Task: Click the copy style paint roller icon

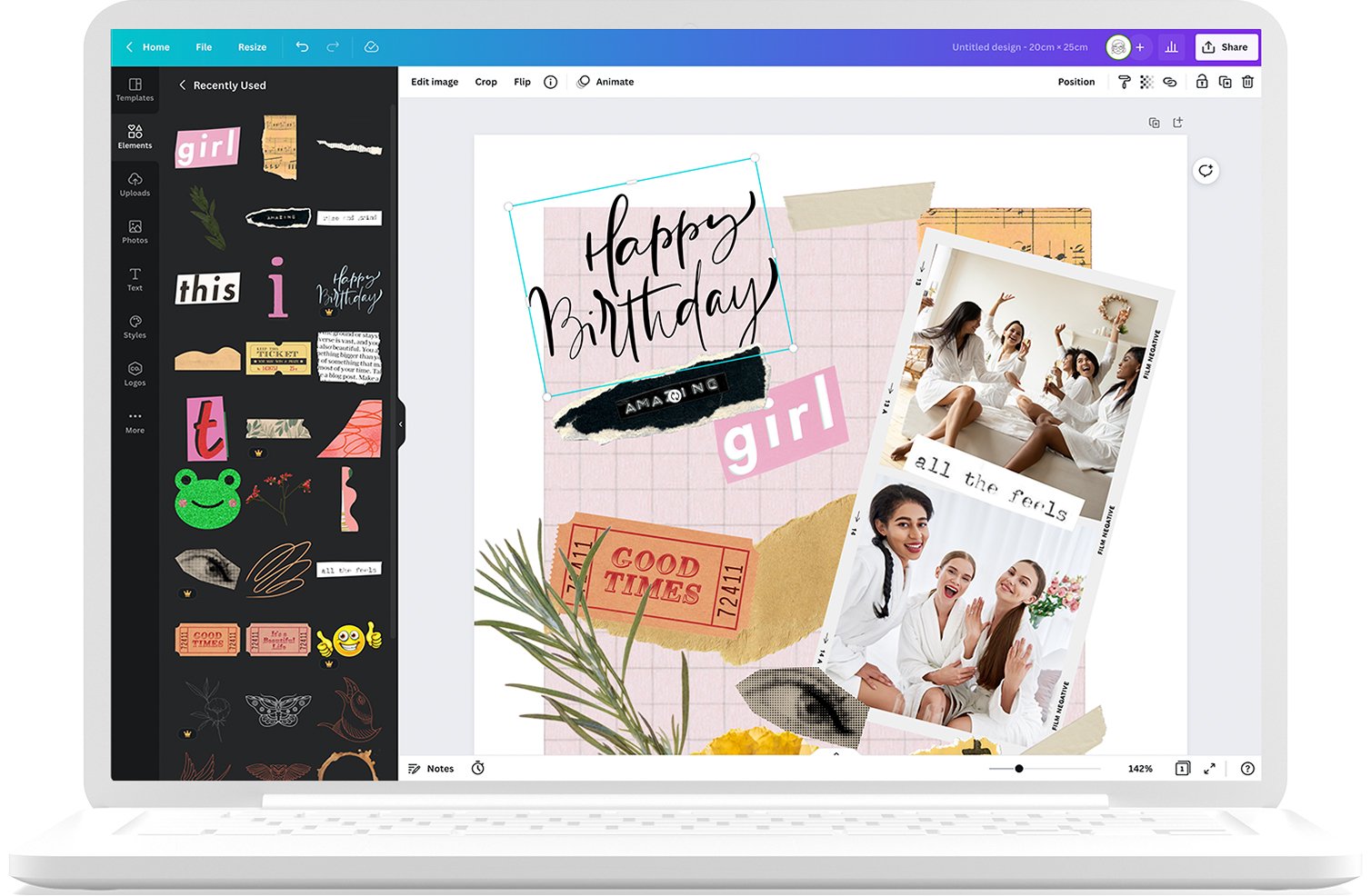Action: [1125, 82]
